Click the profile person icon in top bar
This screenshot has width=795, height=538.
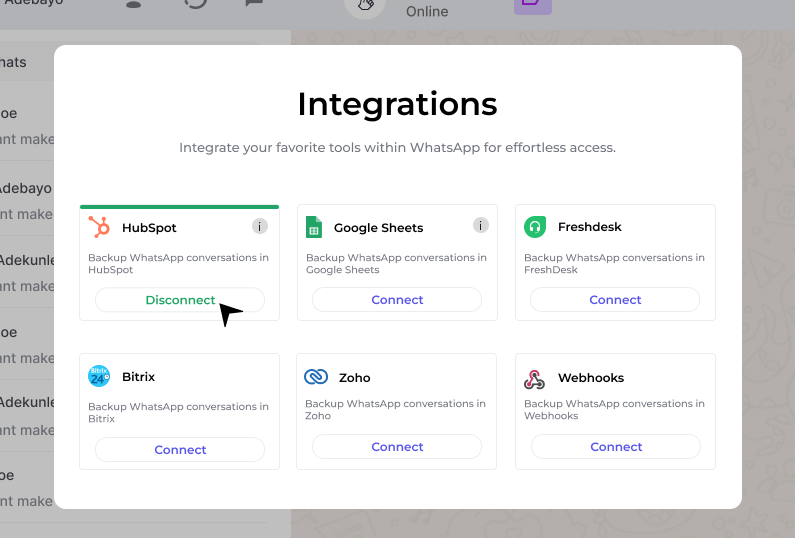(x=133, y=4)
